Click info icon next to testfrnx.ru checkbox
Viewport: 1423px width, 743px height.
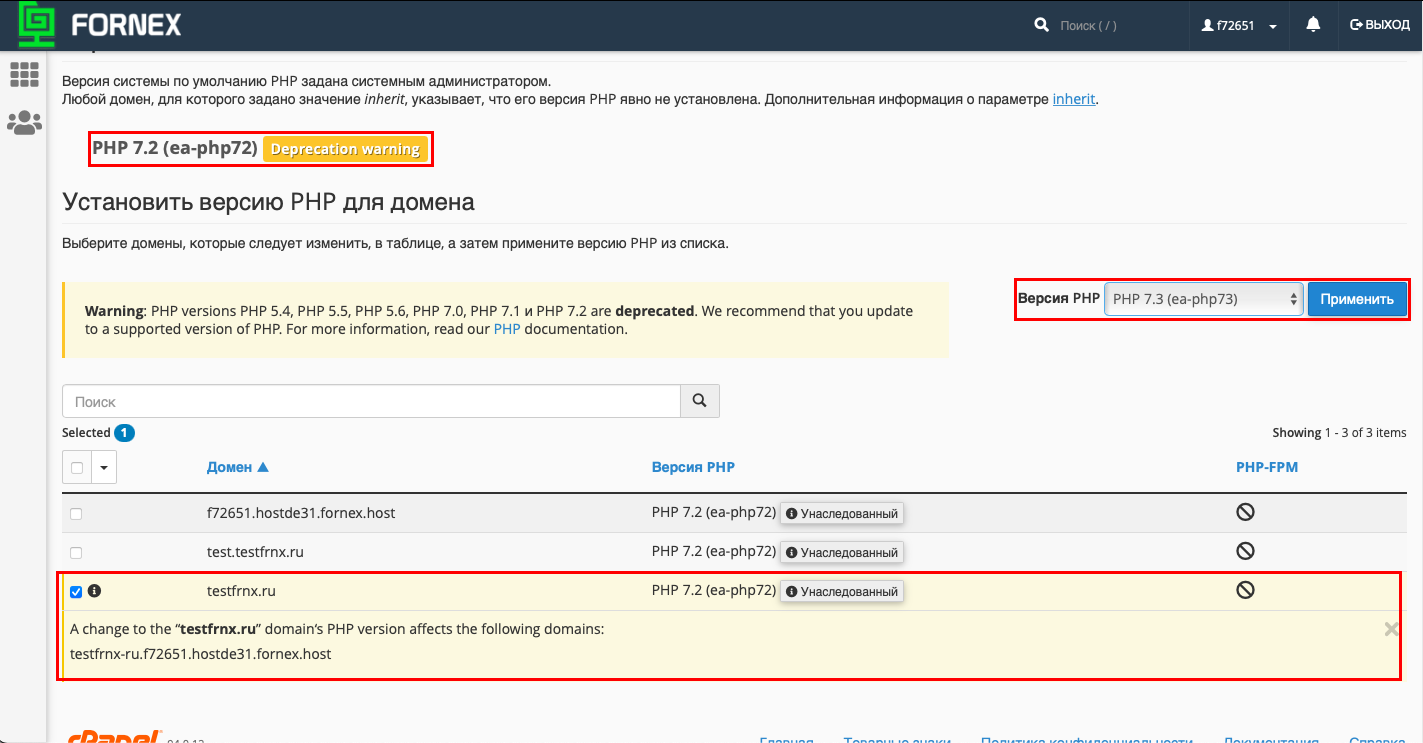[94, 591]
